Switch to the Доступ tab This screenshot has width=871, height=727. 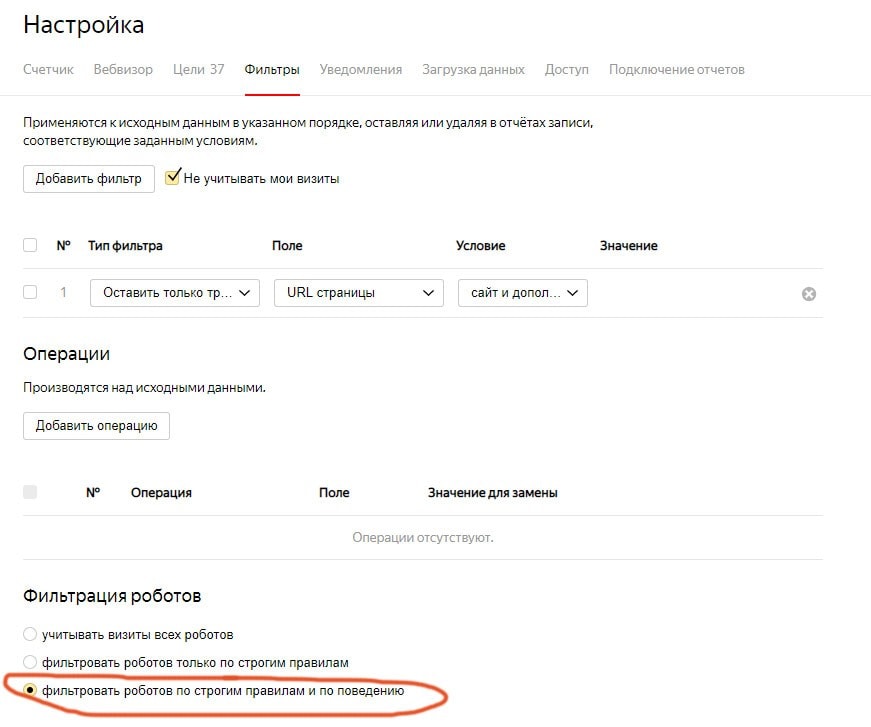pos(567,70)
